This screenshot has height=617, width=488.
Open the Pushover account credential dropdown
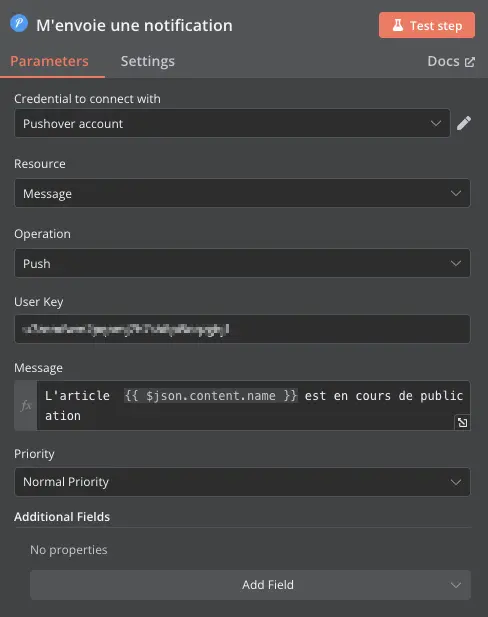232,123
